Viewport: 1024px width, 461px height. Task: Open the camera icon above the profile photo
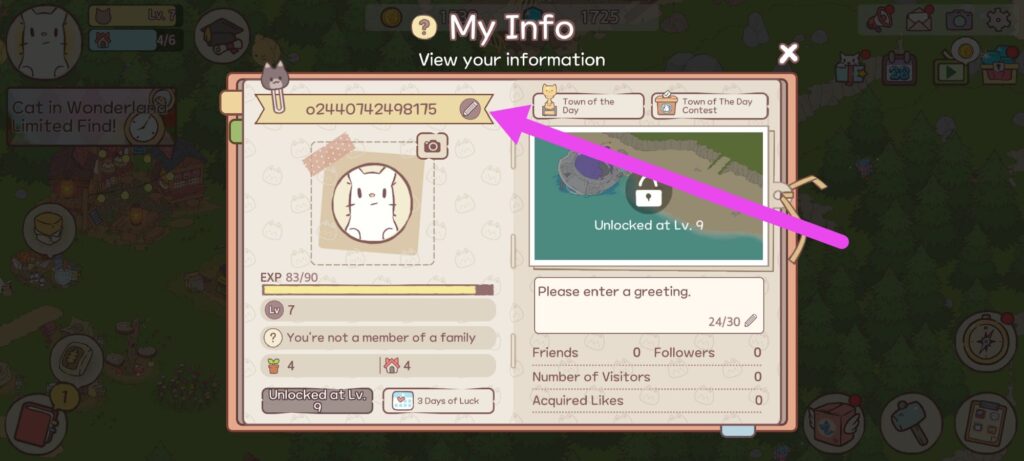tap(432, 146)
